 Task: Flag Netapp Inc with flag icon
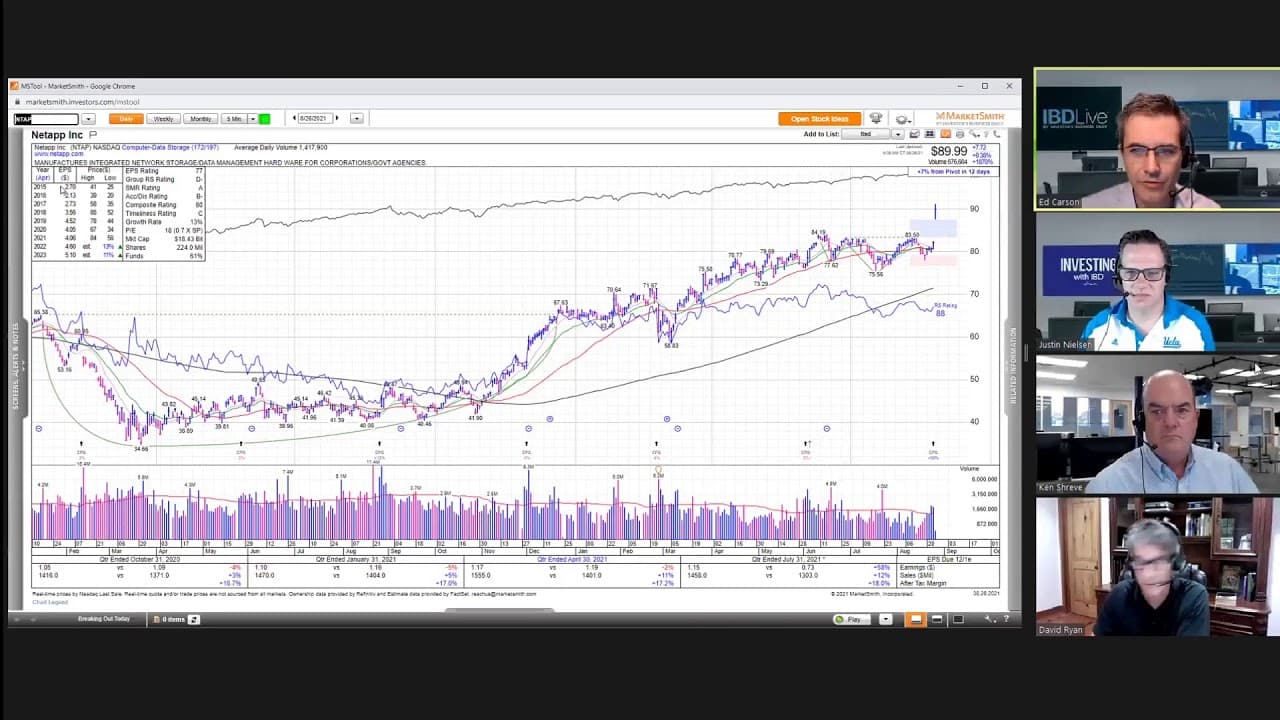(93, 134)
